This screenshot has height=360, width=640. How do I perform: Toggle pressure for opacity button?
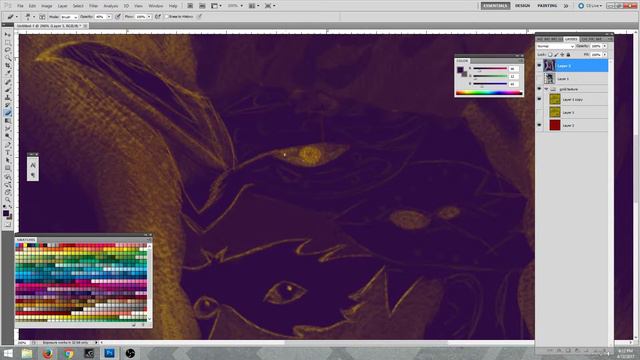point(118,17)
